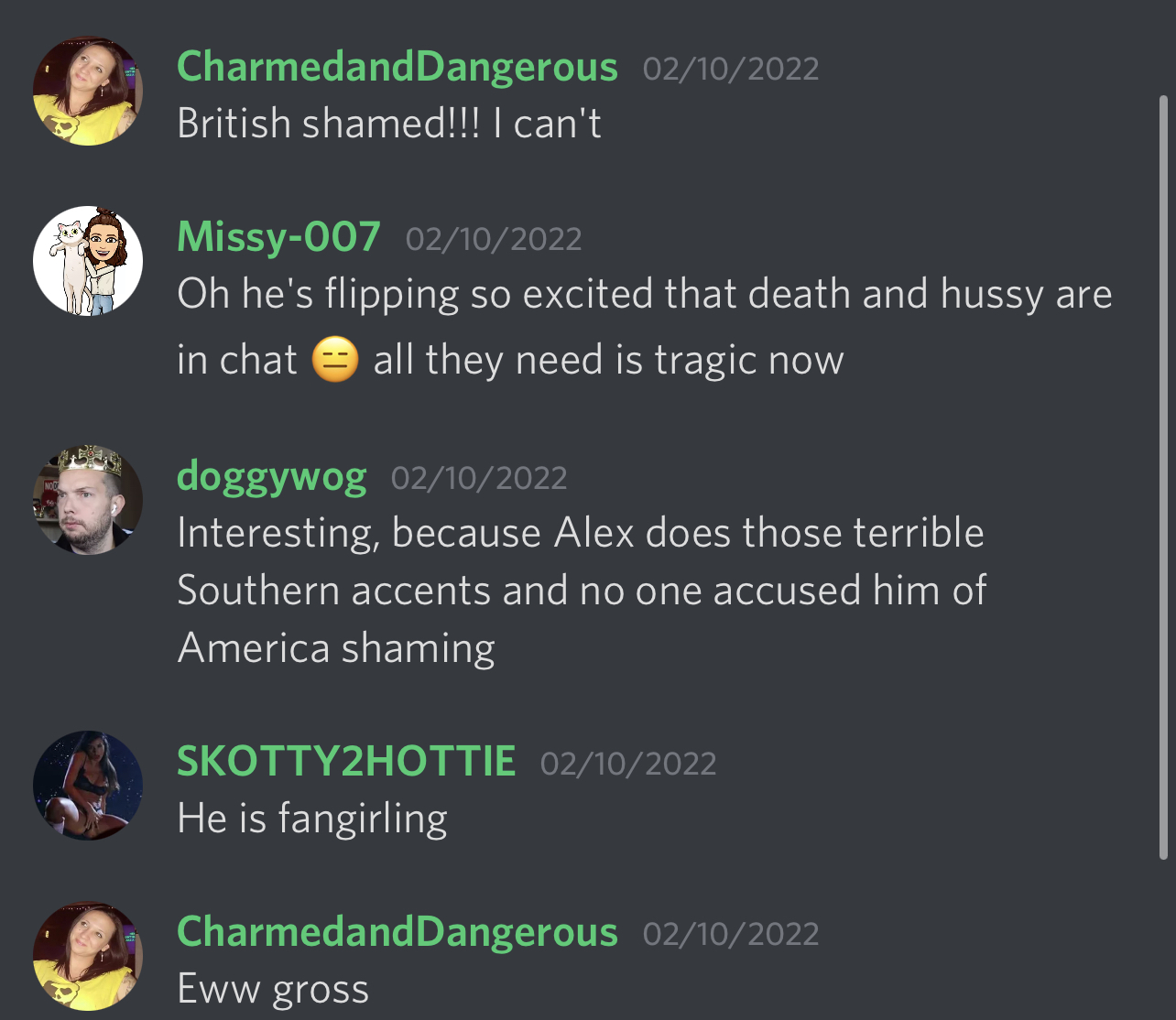Open doggywog's crowned avatar
This screenshot has width=1176, height=1020.
click(88, 500)
